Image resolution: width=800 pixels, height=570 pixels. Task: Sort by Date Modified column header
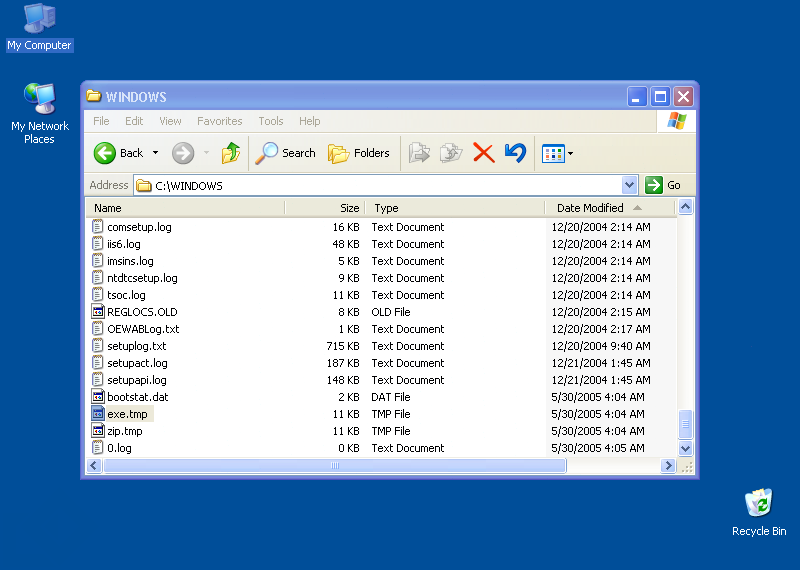610,208
